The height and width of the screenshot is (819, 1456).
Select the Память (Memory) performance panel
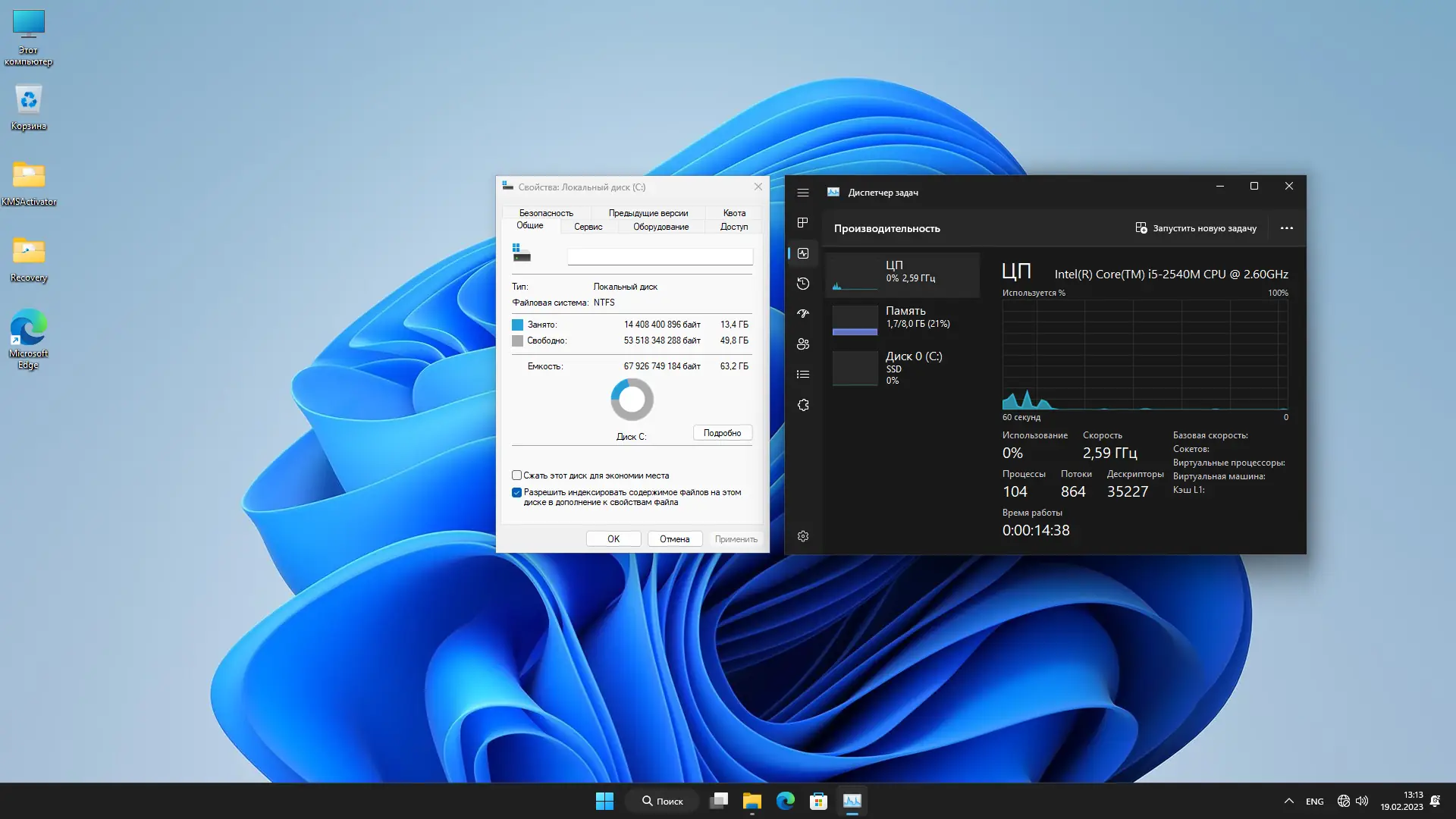click(x=902, y=317)
